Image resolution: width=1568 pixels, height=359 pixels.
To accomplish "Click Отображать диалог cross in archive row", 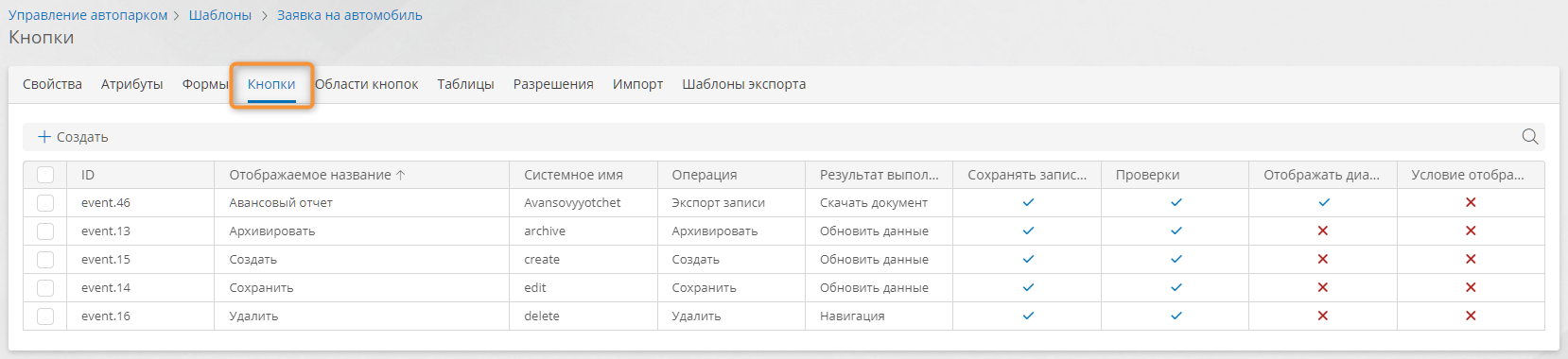I will pos(1323,231).
